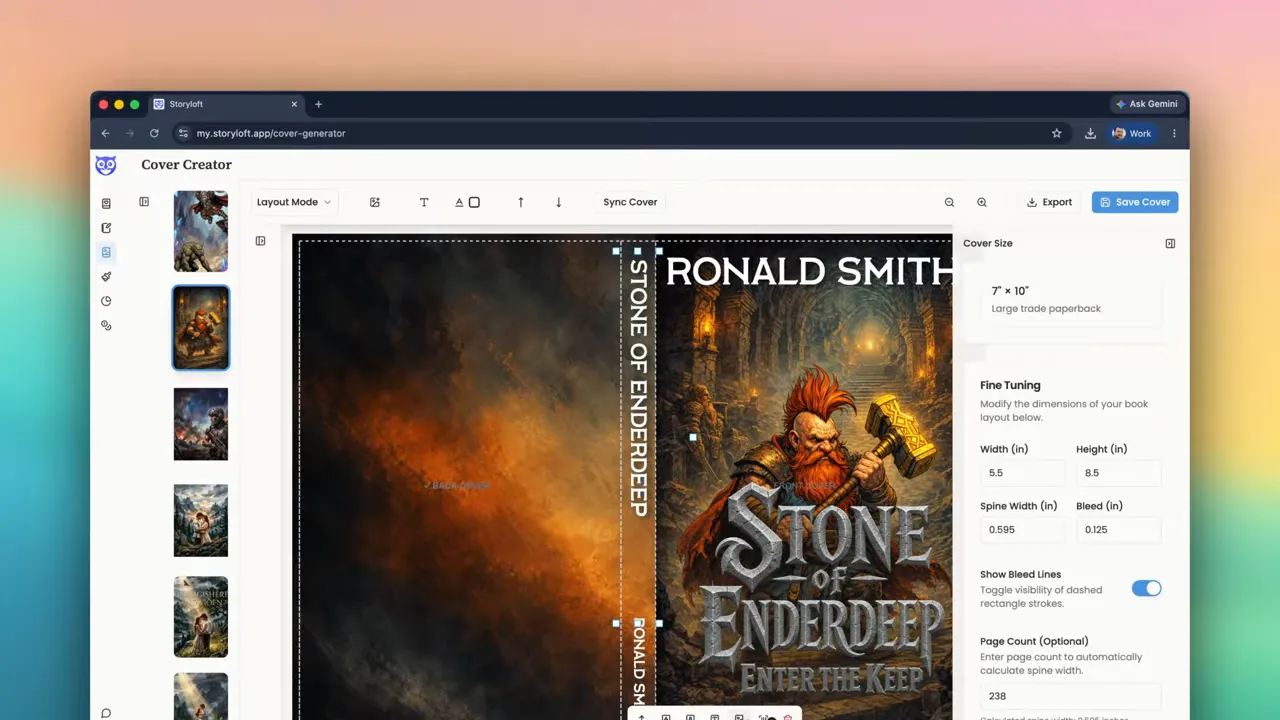Open the book library sidebar icon
This screenshot has width=1280, height=720.
click(x=106, y=204)
